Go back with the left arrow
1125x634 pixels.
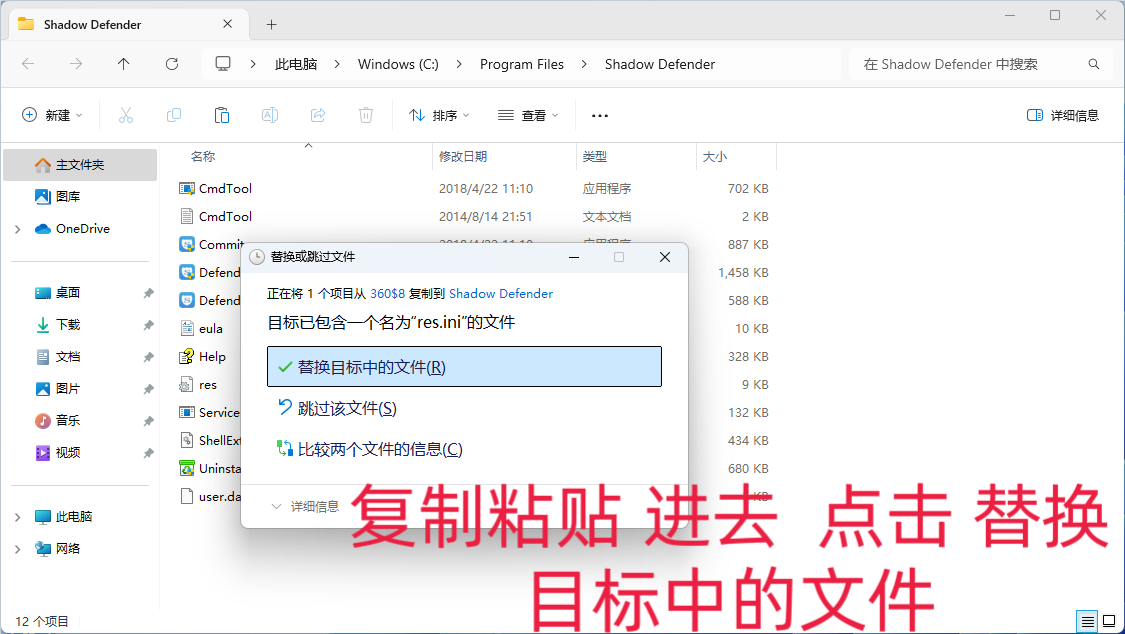coord(28,64)
